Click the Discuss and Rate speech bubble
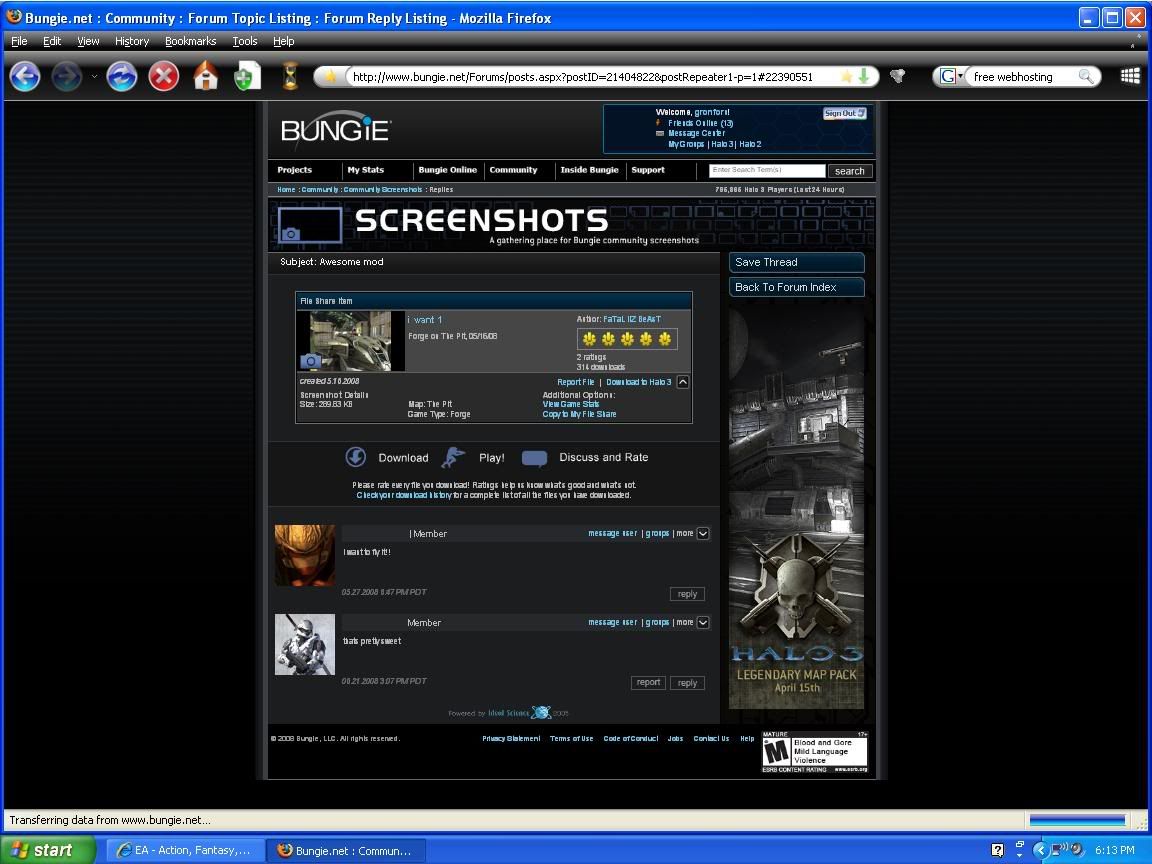1152x864 pixels. coord(535,458)
